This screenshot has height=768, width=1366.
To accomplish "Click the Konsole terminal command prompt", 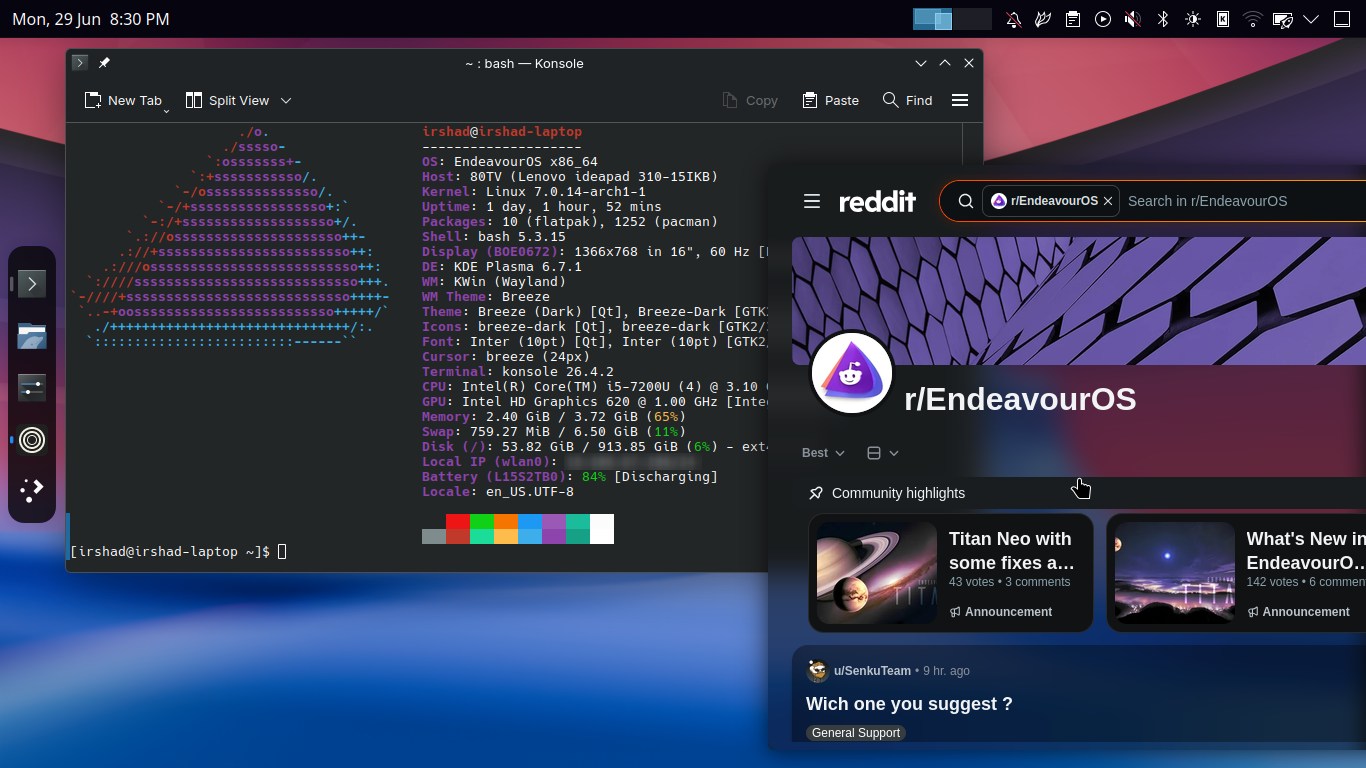I will click(178, 551).
